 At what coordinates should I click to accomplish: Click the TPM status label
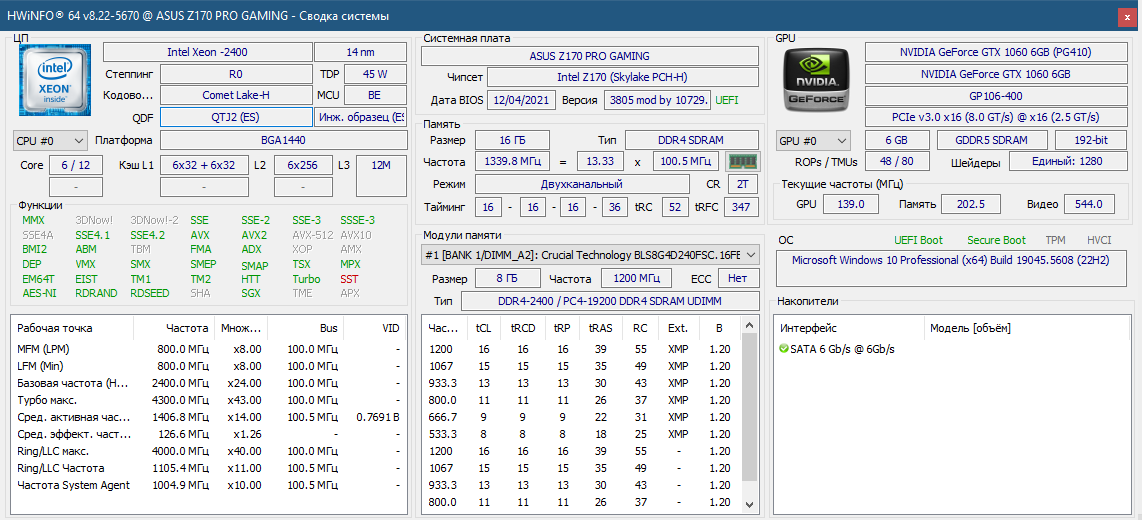pyautogui.click(x=1055, y=240)
